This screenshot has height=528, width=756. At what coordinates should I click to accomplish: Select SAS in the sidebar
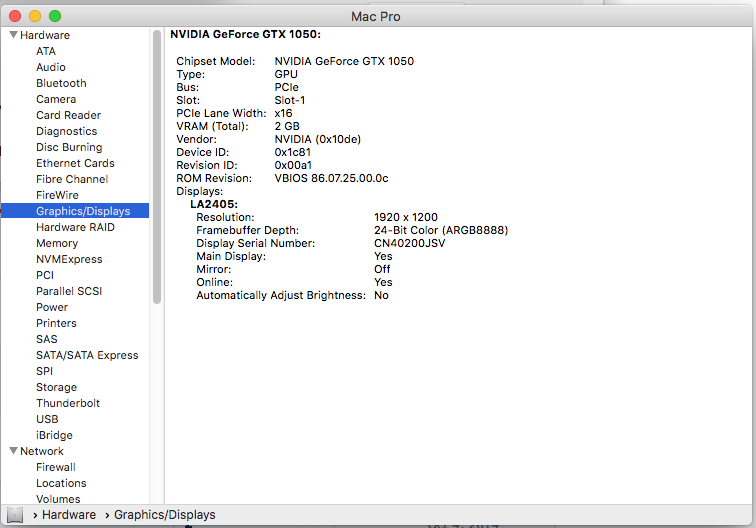pyautogui.click(x=47, y=339)
